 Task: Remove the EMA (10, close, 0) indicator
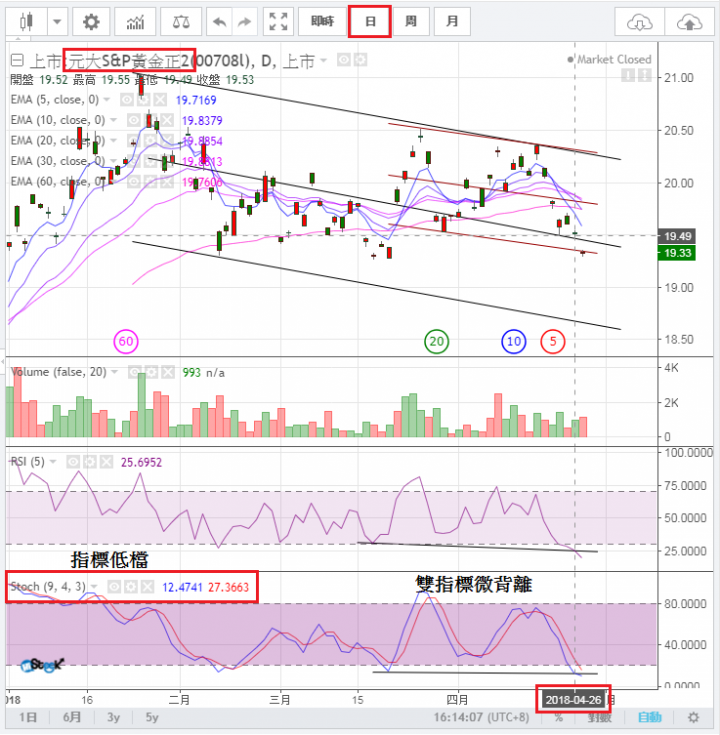(166, 120)
